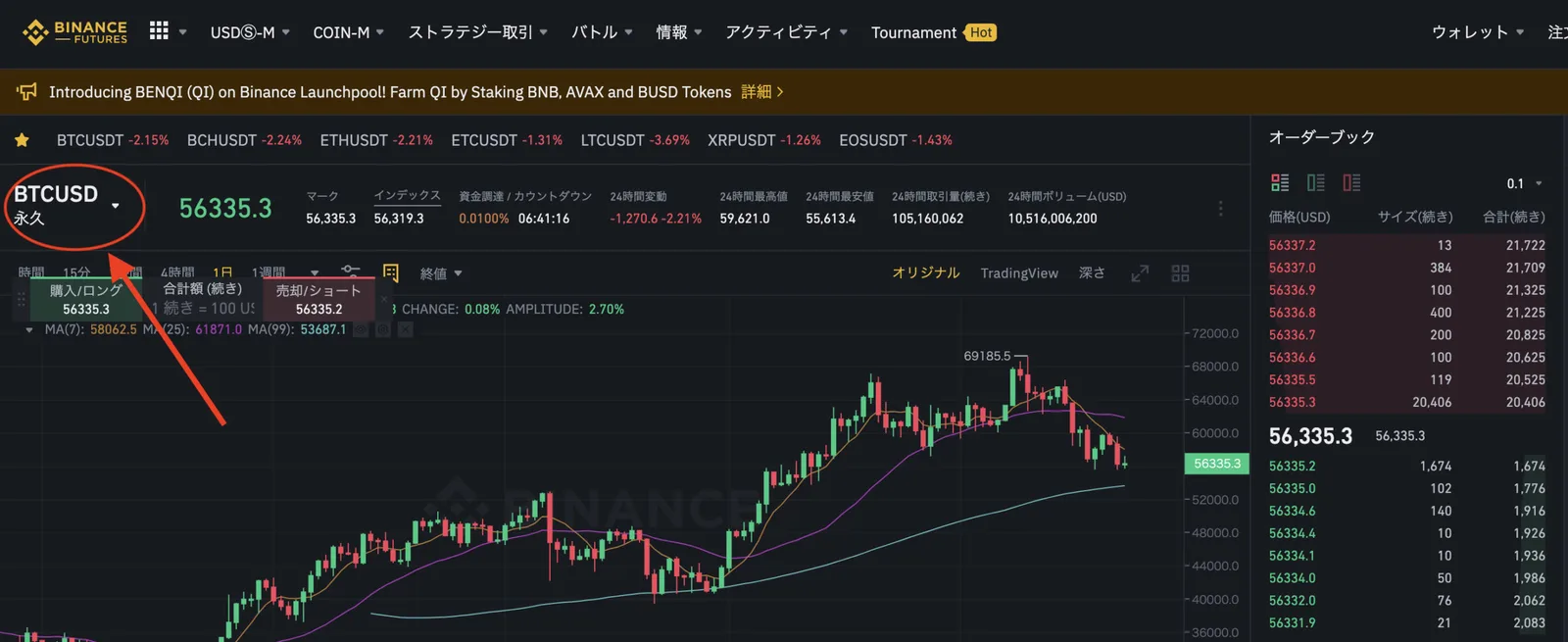Click 売却/ショート sell button

(x=318, y=299)
